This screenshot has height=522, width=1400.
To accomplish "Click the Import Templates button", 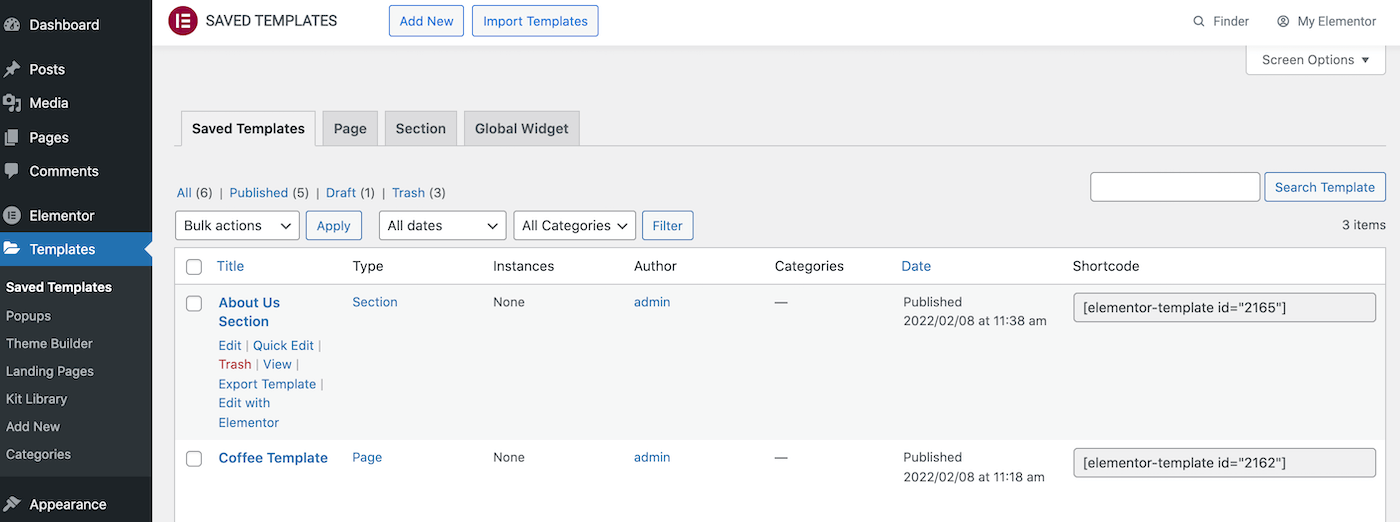I will [x=535, y=21].
